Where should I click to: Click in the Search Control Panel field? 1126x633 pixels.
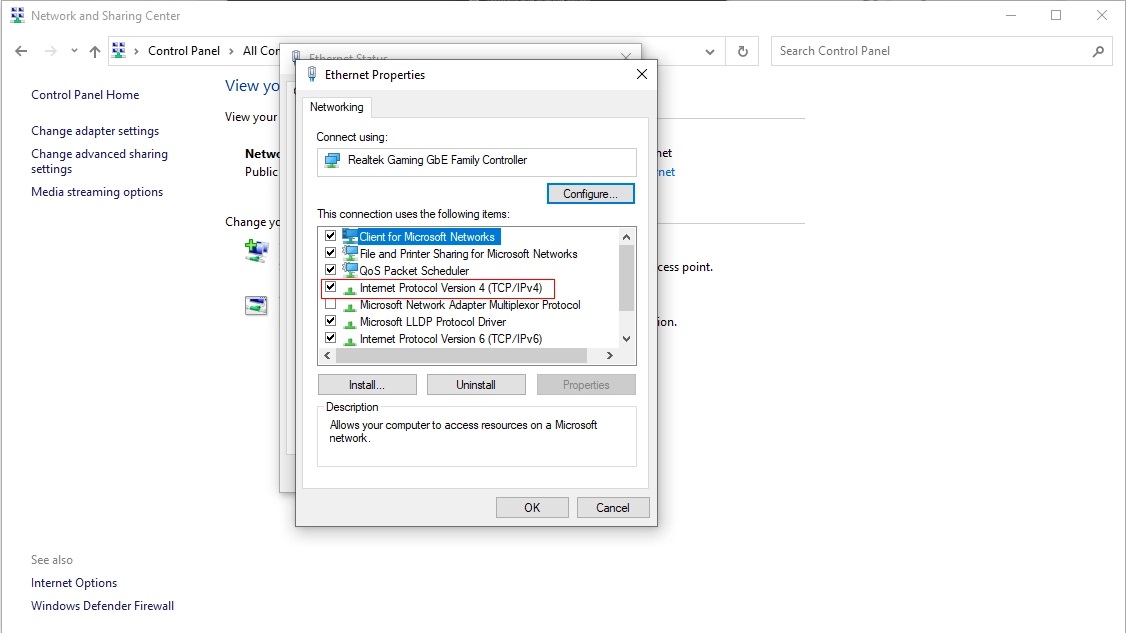pos(930,51)
